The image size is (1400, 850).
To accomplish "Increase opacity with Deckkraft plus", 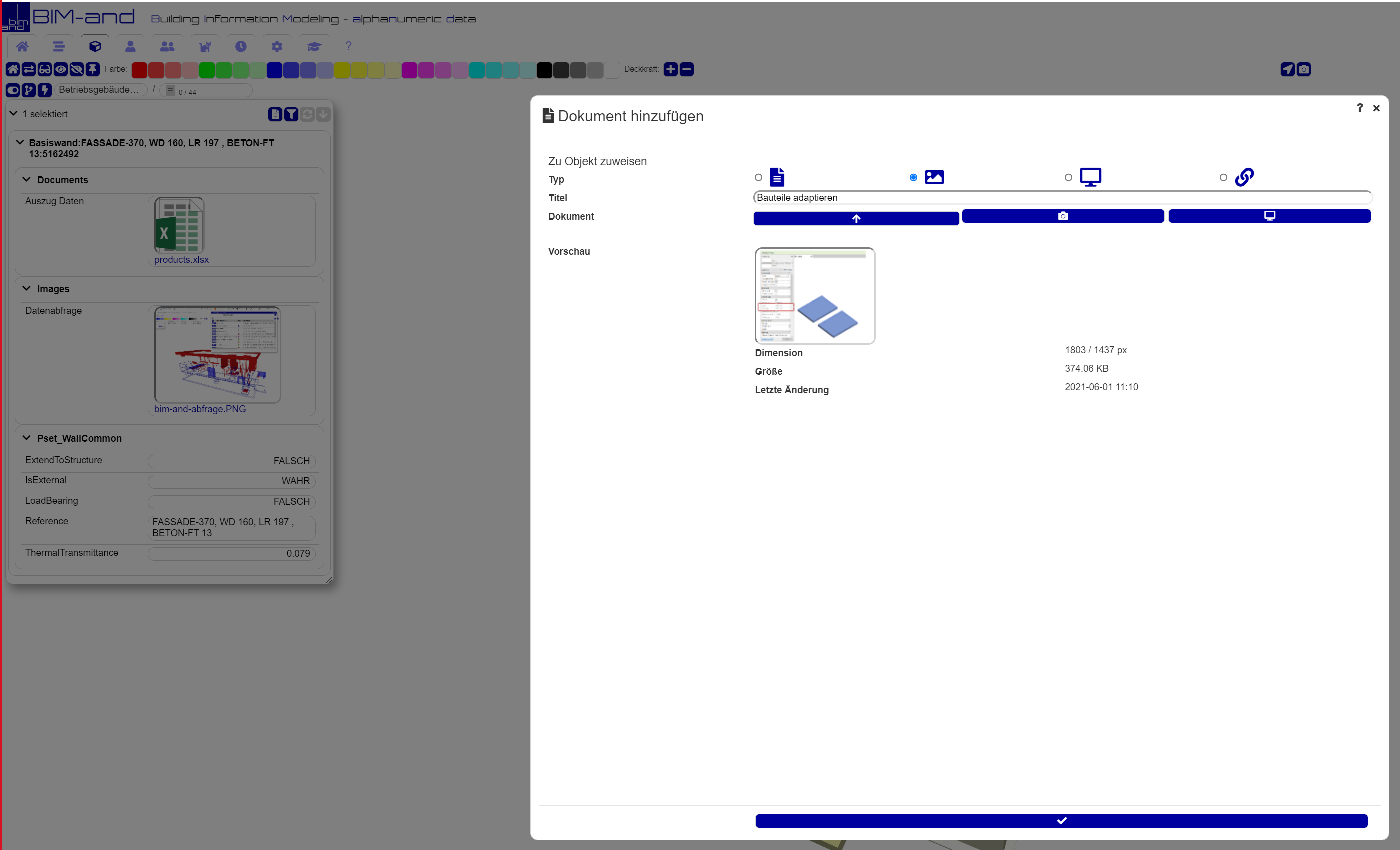I will click(x=670, y=69).
